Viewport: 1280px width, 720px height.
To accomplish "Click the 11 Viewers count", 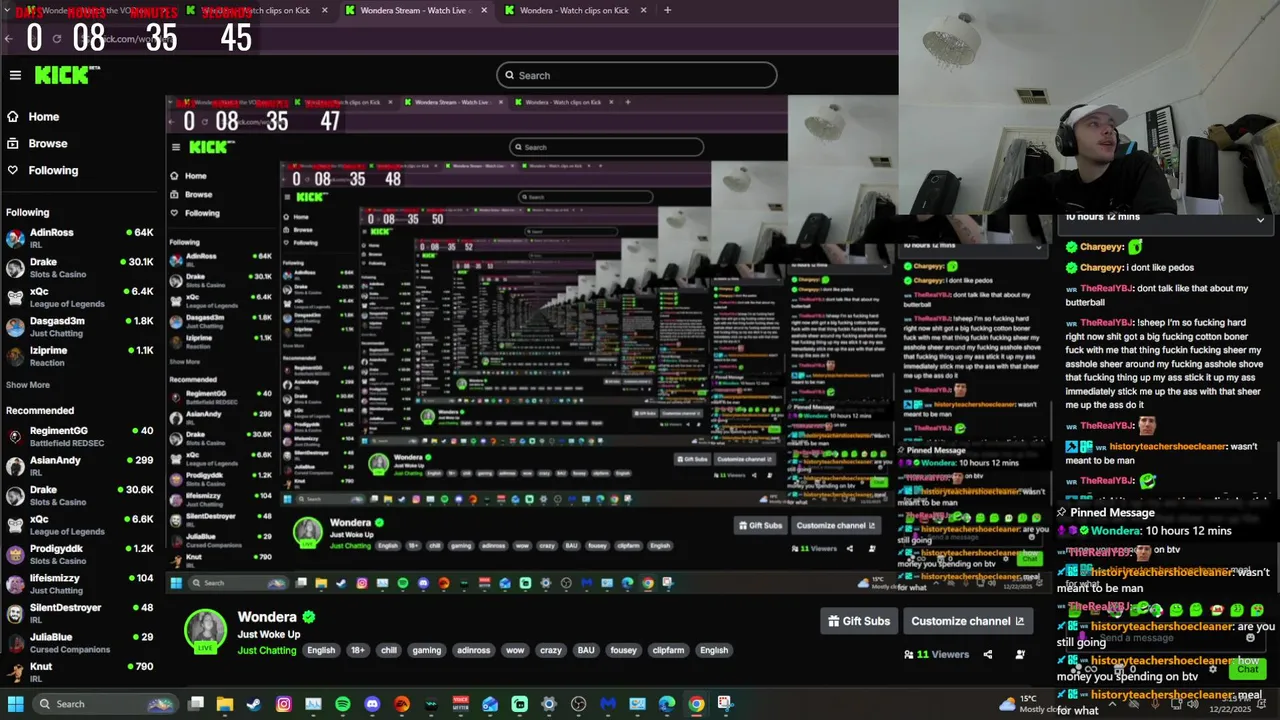I will point(936,655).
